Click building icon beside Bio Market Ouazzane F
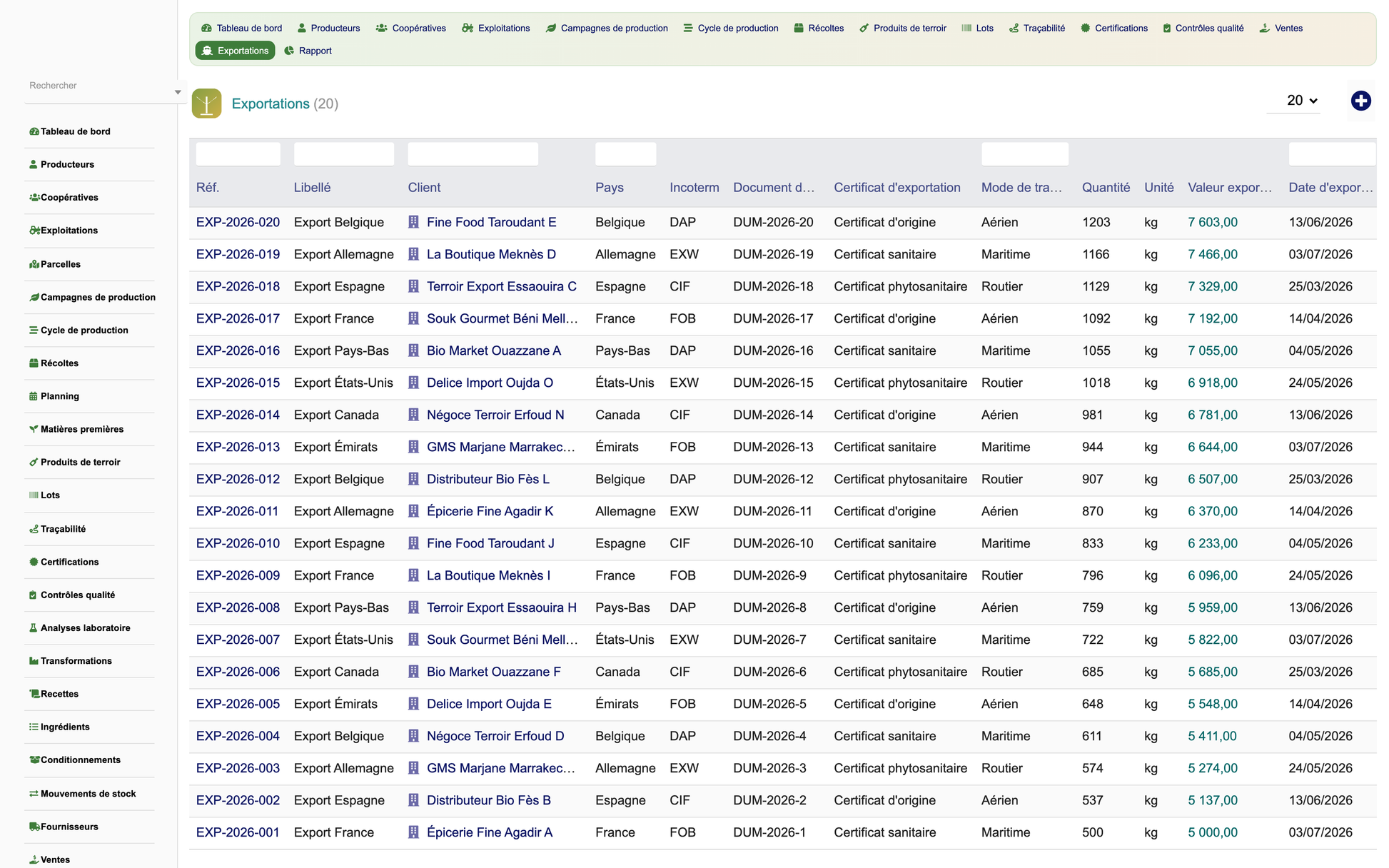The image size is (1389, 868). pos(413,672)
